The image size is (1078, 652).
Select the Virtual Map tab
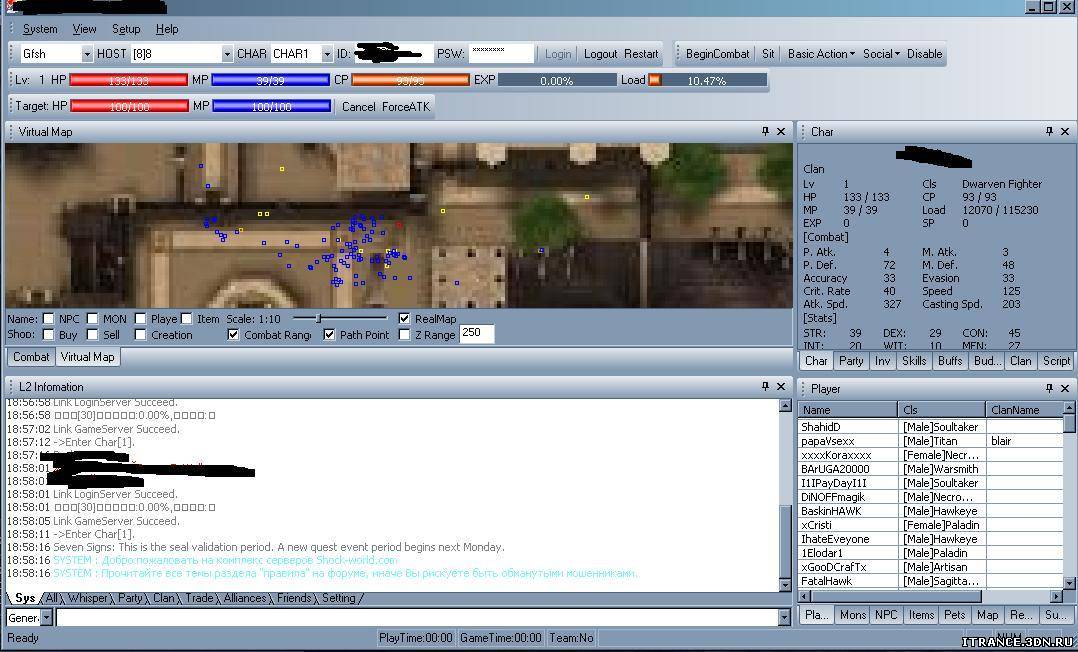pyautogui.click(x=87, y=357)
